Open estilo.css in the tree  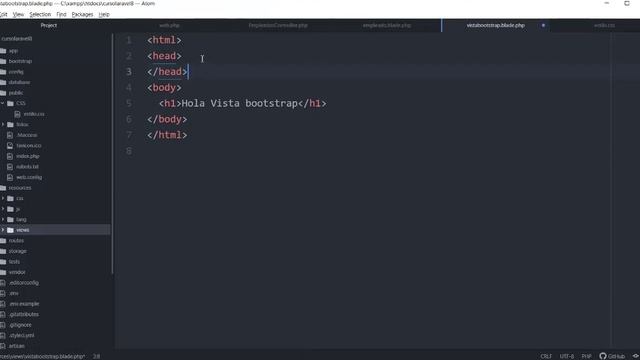pos(34,114)
